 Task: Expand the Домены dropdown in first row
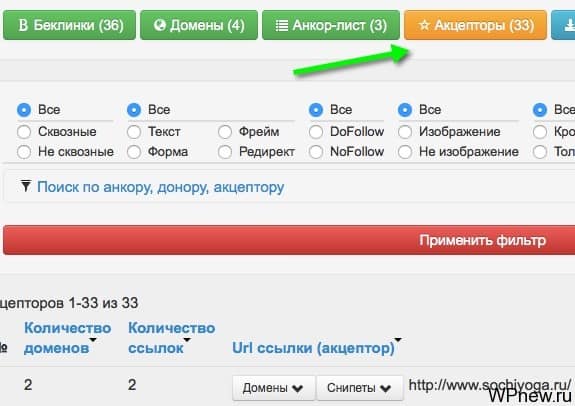(x=273, y=388)
